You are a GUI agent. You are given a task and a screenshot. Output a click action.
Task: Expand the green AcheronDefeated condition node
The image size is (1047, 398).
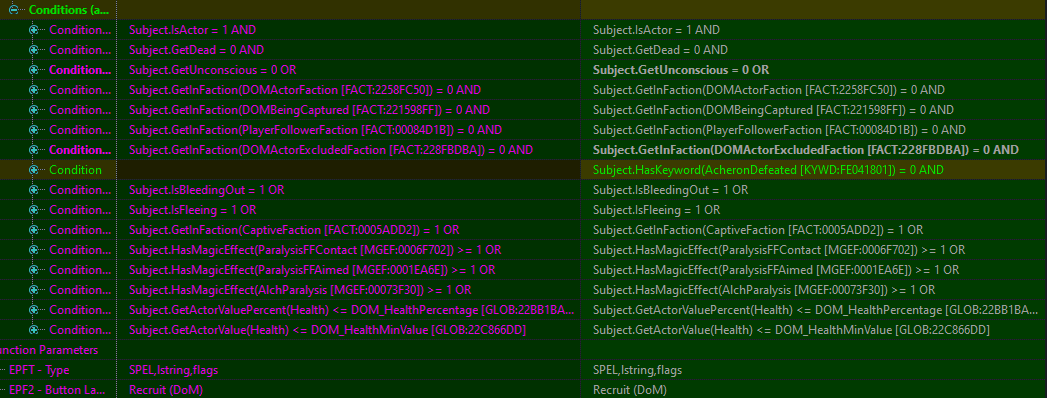33,170
